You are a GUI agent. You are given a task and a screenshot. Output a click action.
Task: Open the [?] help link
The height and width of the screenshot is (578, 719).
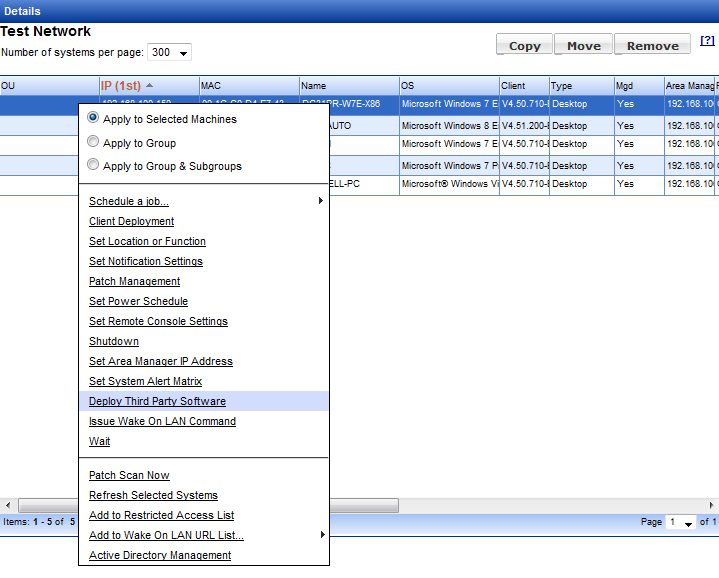(x=707, y=40)
